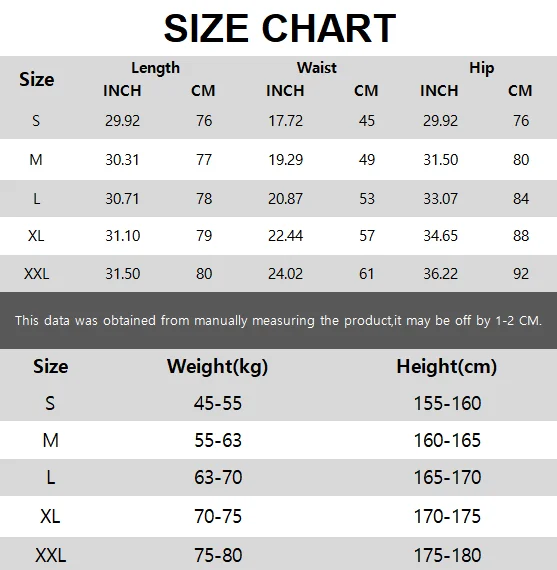This screenshot has width=557, height=570.
Task: Click size L hip value 33.07
Action: pos(440,198)
